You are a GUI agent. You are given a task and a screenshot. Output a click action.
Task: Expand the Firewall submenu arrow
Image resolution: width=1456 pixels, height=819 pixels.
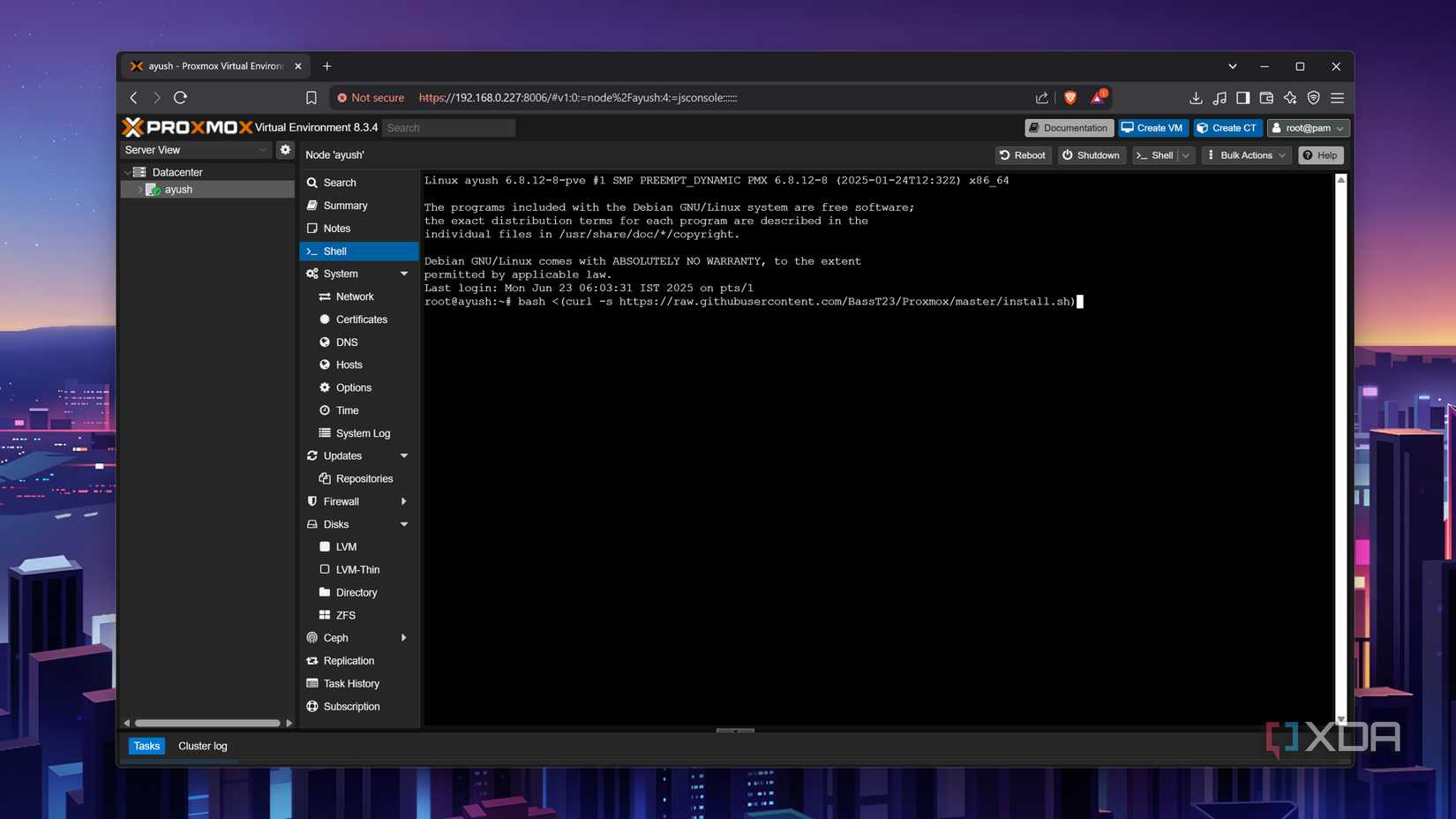coord(404,501)
